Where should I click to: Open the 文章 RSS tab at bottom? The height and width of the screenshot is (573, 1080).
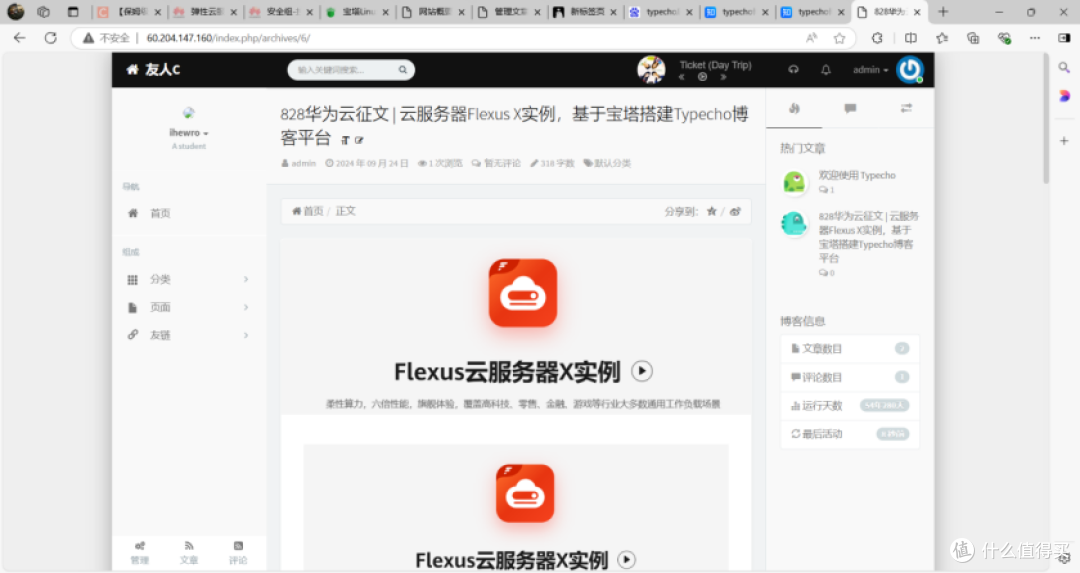pos(189,553)
